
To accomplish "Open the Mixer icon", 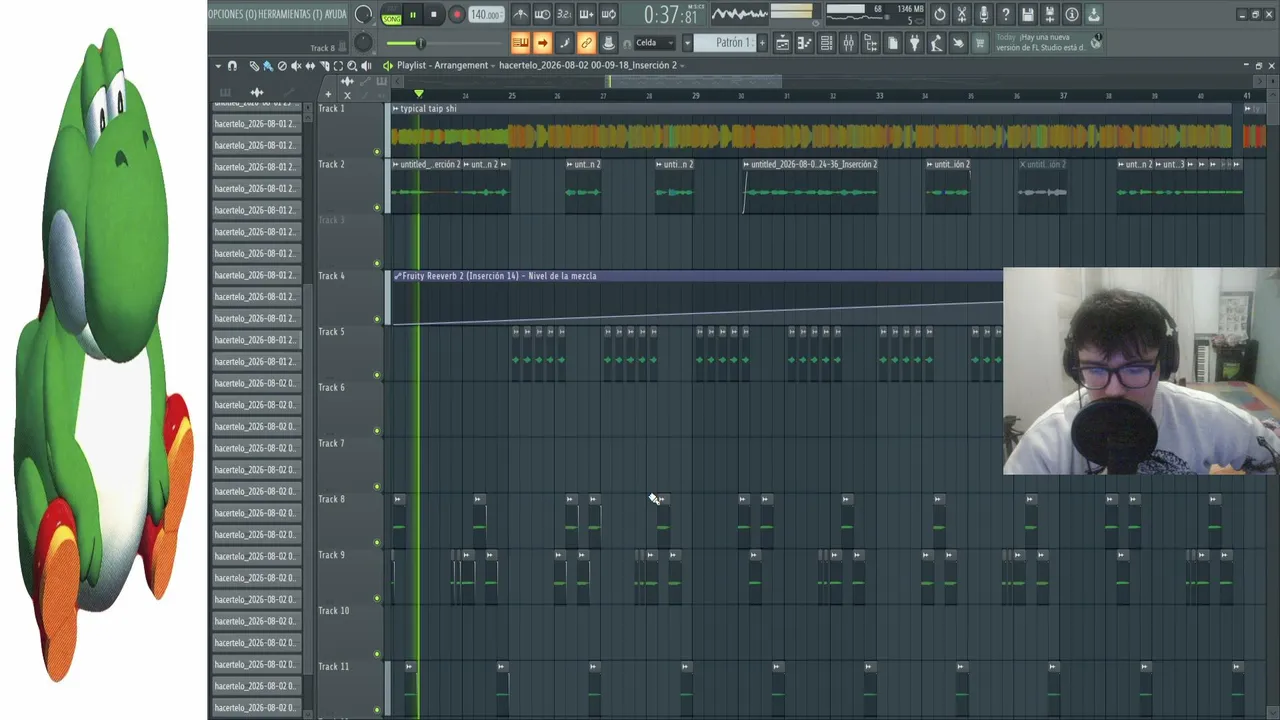I will pos(849,43).
